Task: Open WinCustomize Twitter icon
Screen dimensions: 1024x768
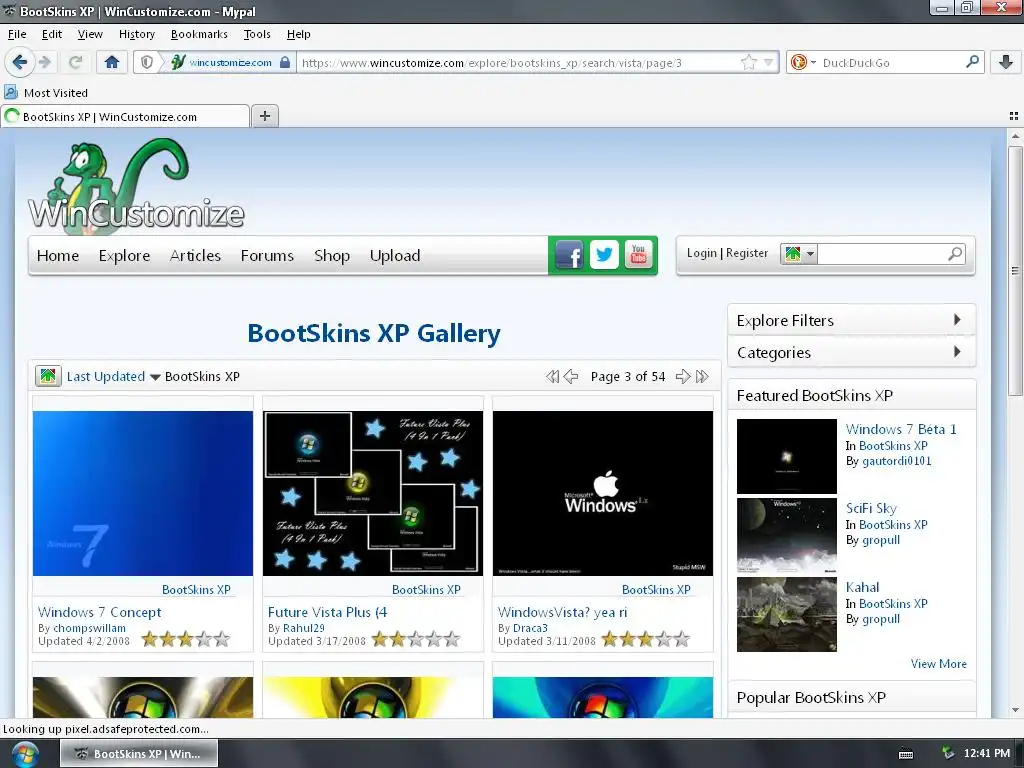Action: tap(604, 255)
